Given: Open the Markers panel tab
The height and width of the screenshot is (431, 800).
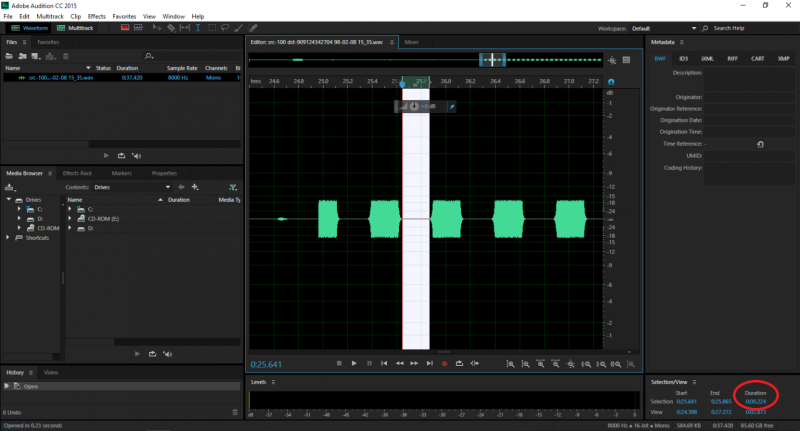Looking at the screenshot, I should pyautogui.click(x=122, y=173).
